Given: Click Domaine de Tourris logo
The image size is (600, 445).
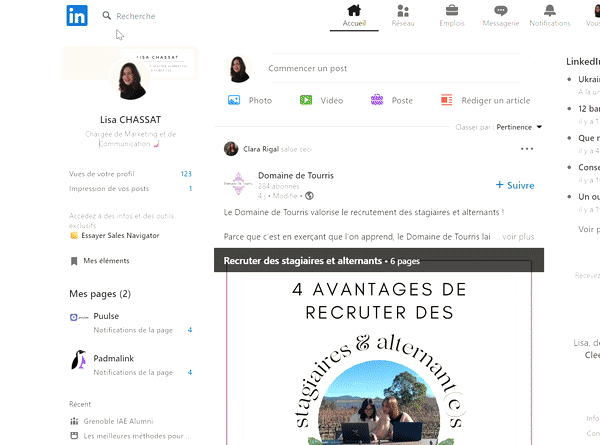Looking at the screenshot, I should coord(238,184).
